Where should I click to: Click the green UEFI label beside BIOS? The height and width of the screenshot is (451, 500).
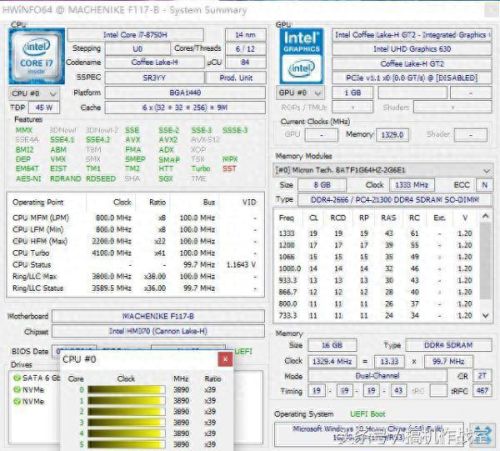click(244, 351)
